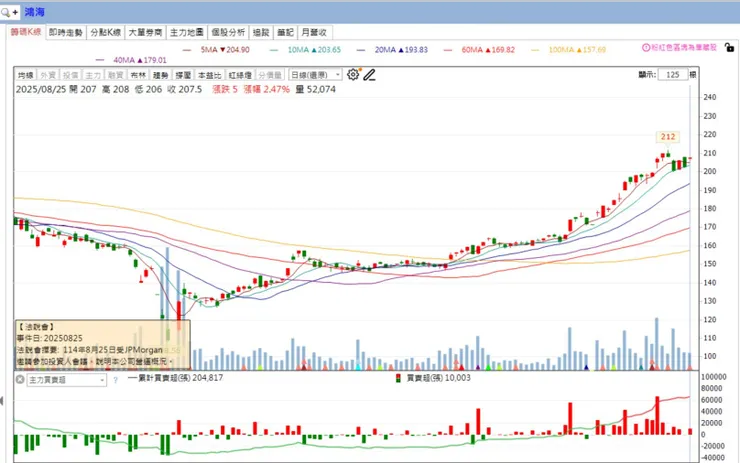Click the 事件日: 20250825 tooltip line
The width and height of the screenshot is (740, 463).
[x=50, y=338]
